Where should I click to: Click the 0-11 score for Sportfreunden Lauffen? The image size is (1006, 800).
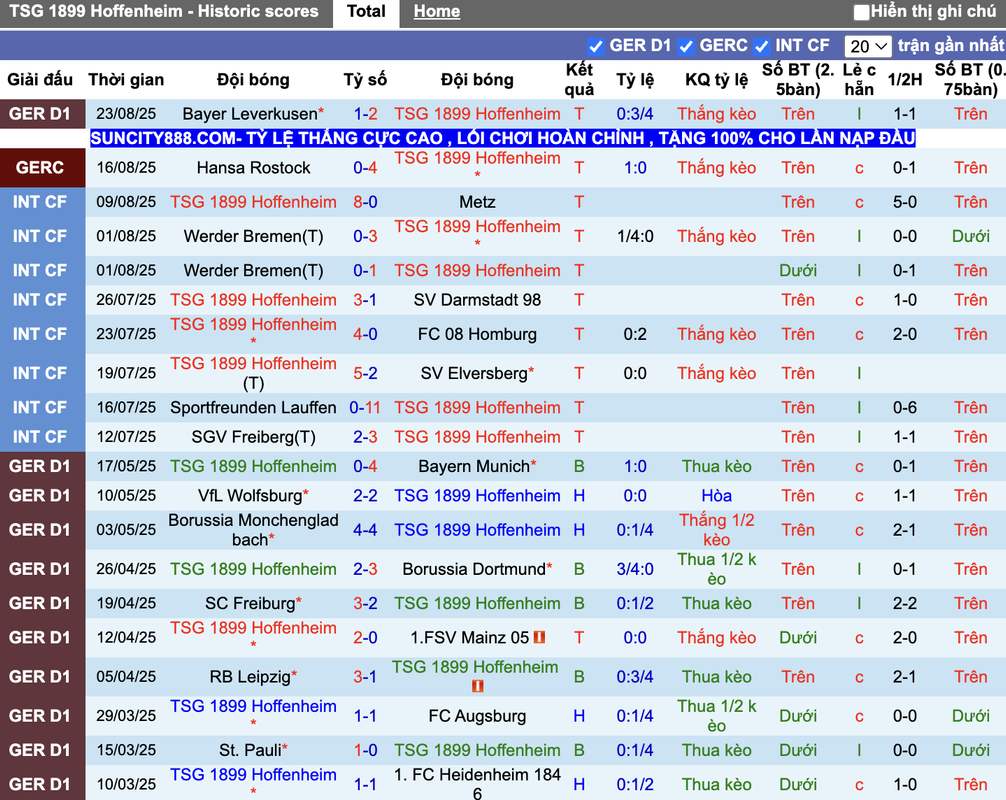point(365,408)
